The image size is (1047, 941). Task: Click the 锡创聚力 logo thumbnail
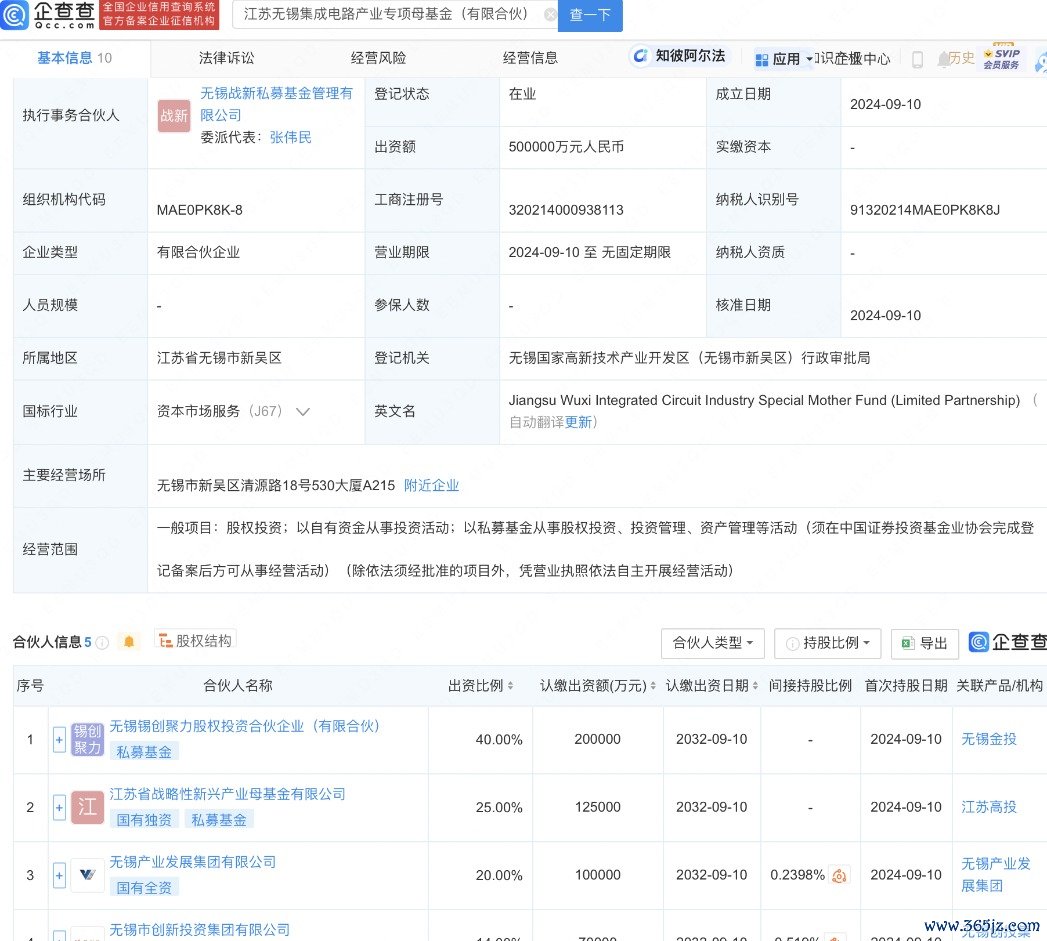(x=87, y=740)
